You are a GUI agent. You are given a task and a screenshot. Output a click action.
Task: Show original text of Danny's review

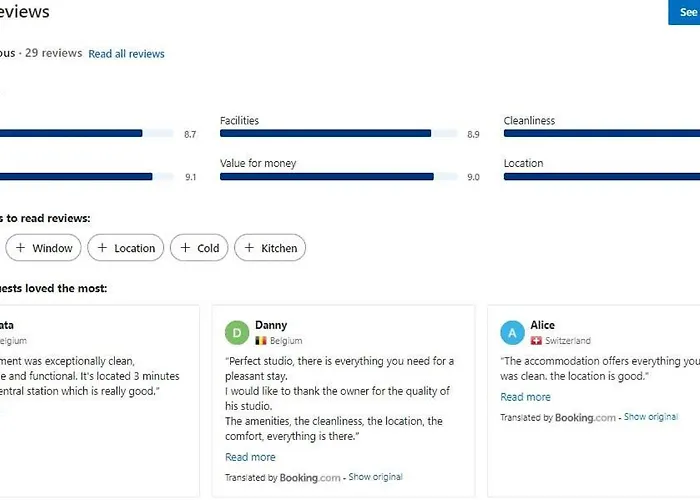coord(375,478)
